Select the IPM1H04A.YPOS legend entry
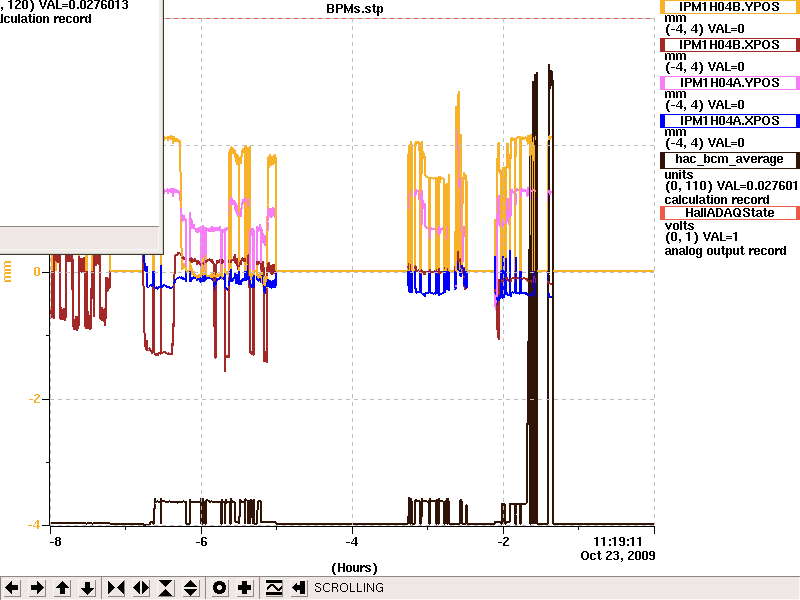This screenshot has width=800, height=600. (730, 83)
